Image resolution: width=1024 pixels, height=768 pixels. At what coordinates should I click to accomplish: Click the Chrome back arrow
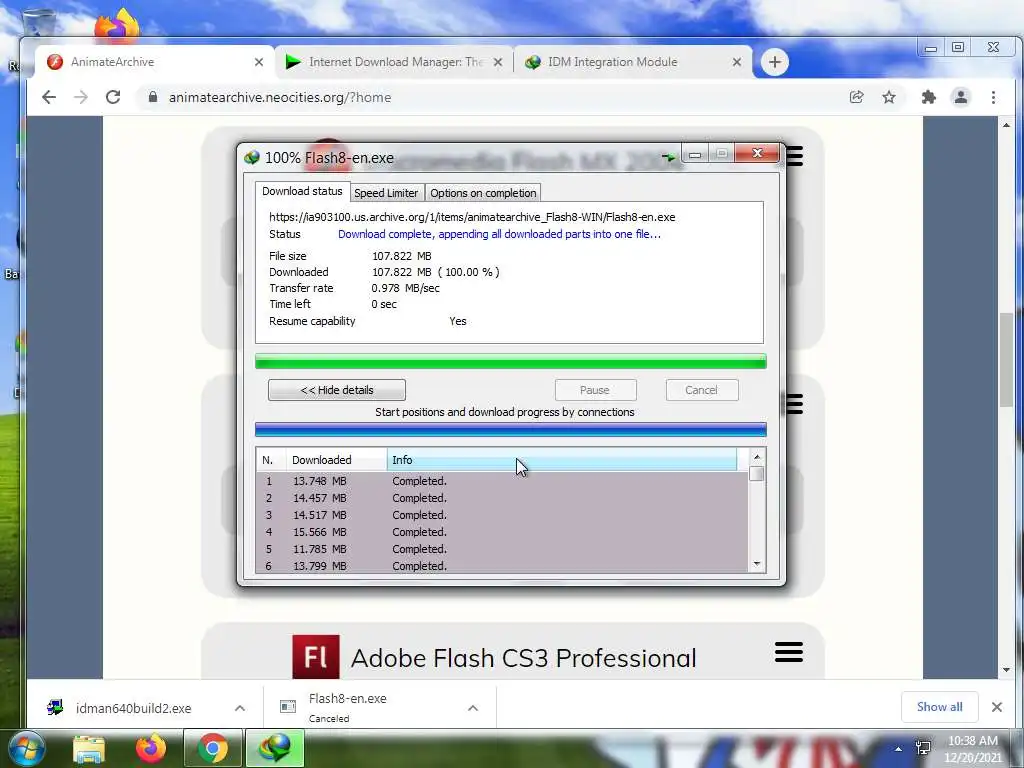click(49, 97)
